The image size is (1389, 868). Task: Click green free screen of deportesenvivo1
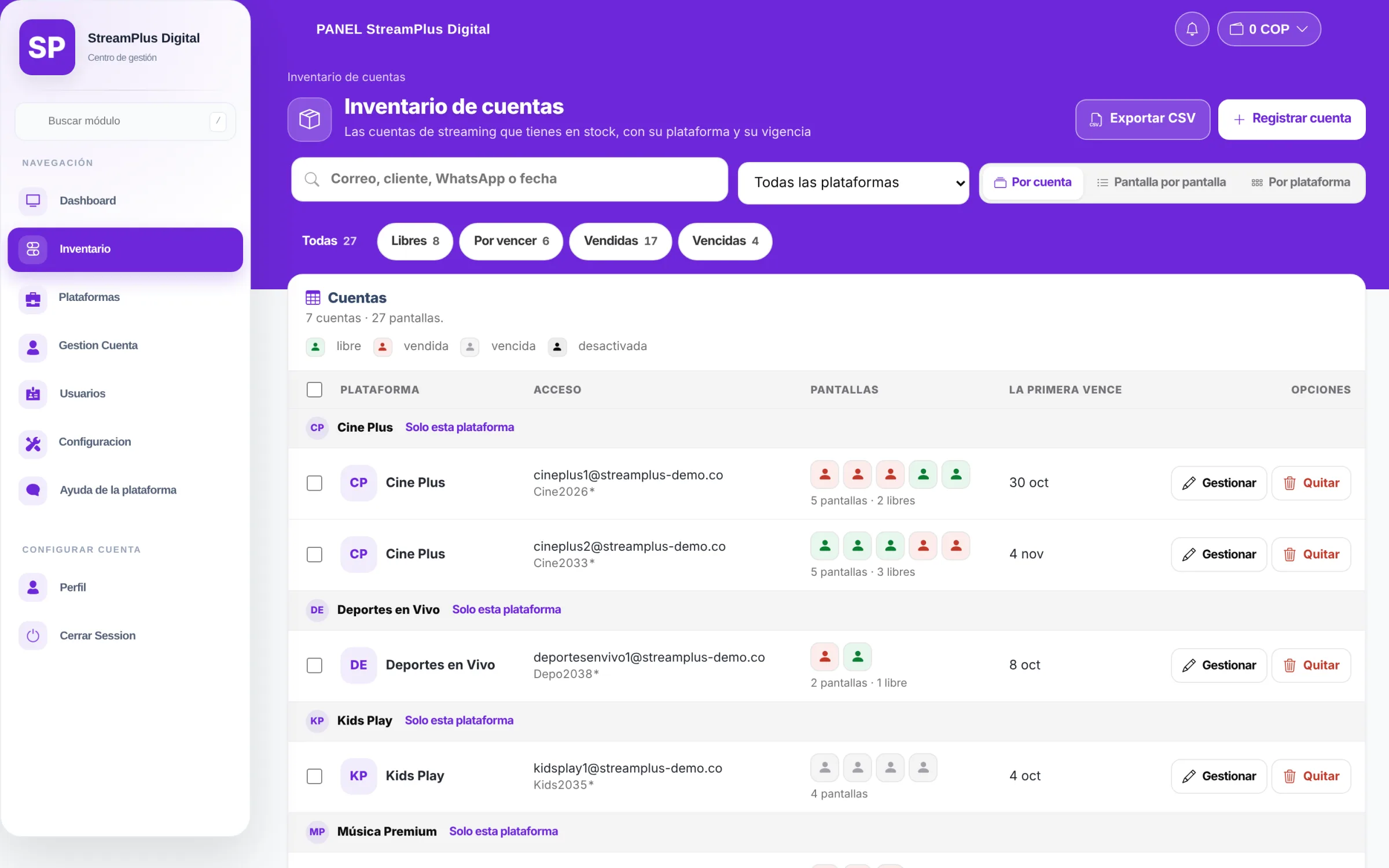pos(858,657)
